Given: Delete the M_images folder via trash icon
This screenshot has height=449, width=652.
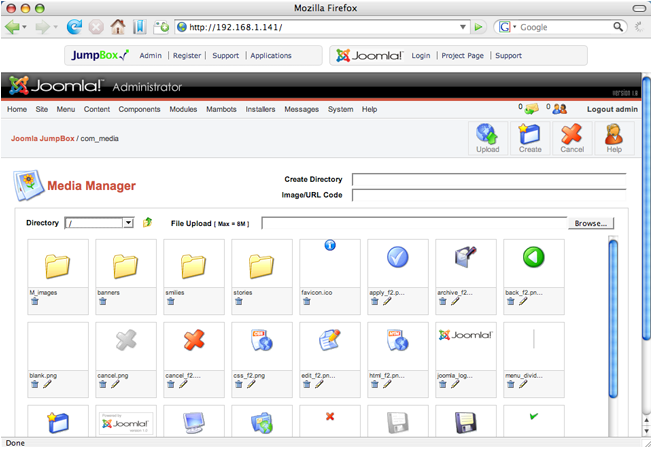Looking at the screenshot, I should coord(35,301).
